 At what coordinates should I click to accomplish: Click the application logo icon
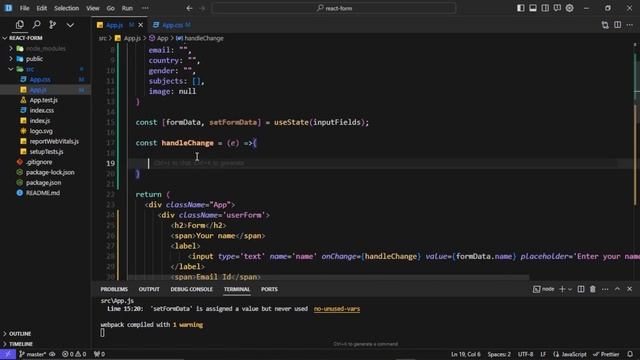click(8, 8)
